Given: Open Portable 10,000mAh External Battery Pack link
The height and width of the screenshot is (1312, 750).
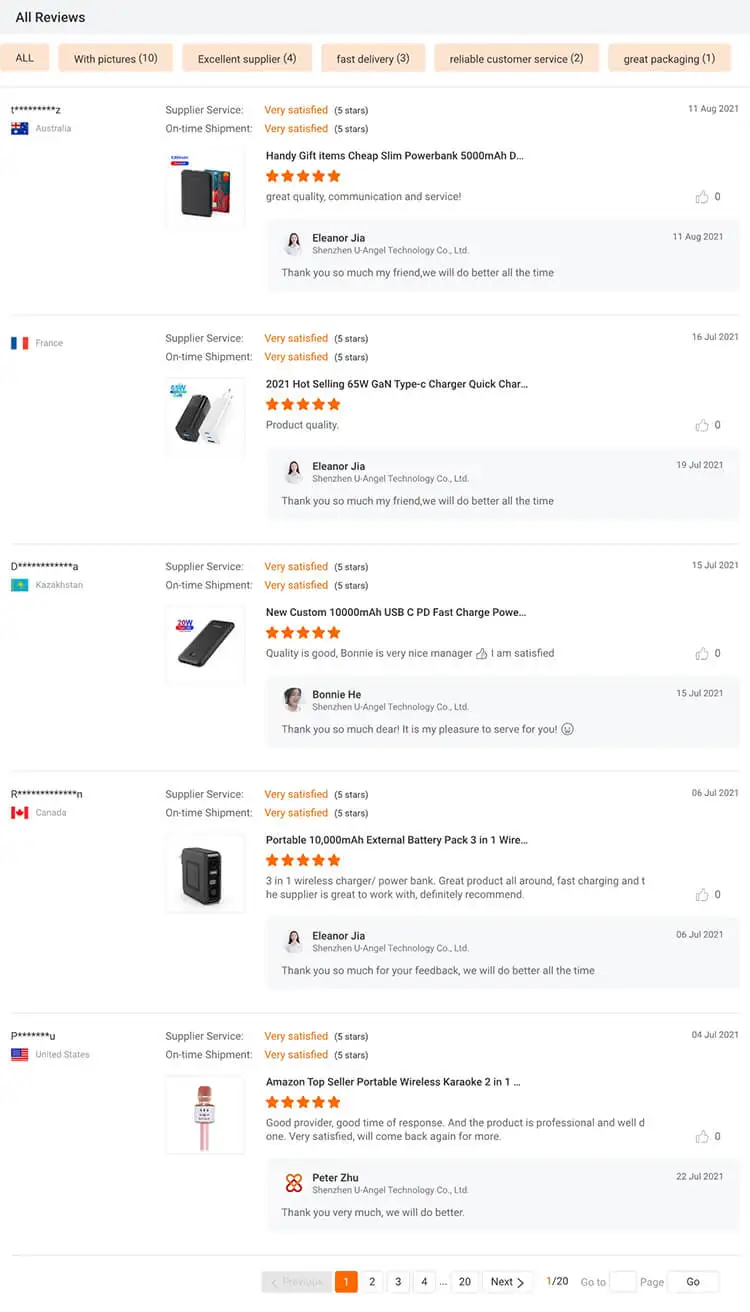Looking at the screenshot, I should 396,840.
